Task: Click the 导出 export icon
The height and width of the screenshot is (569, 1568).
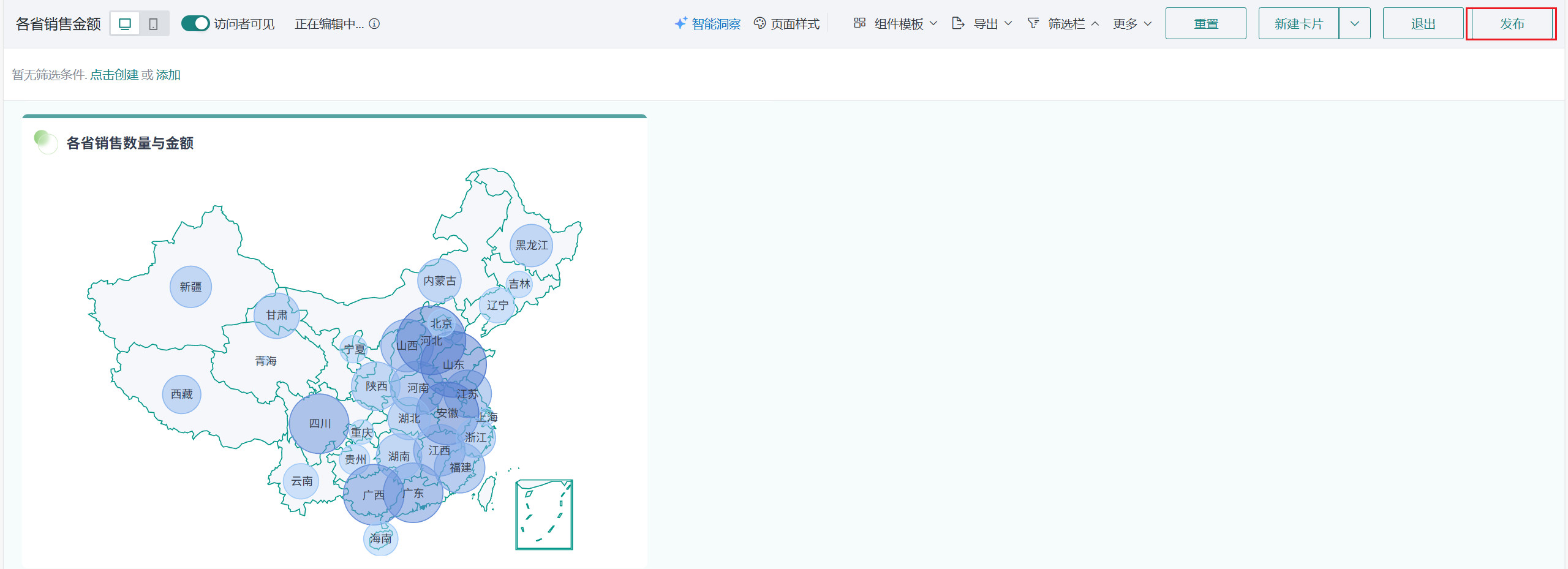Action: coord(958,23)
